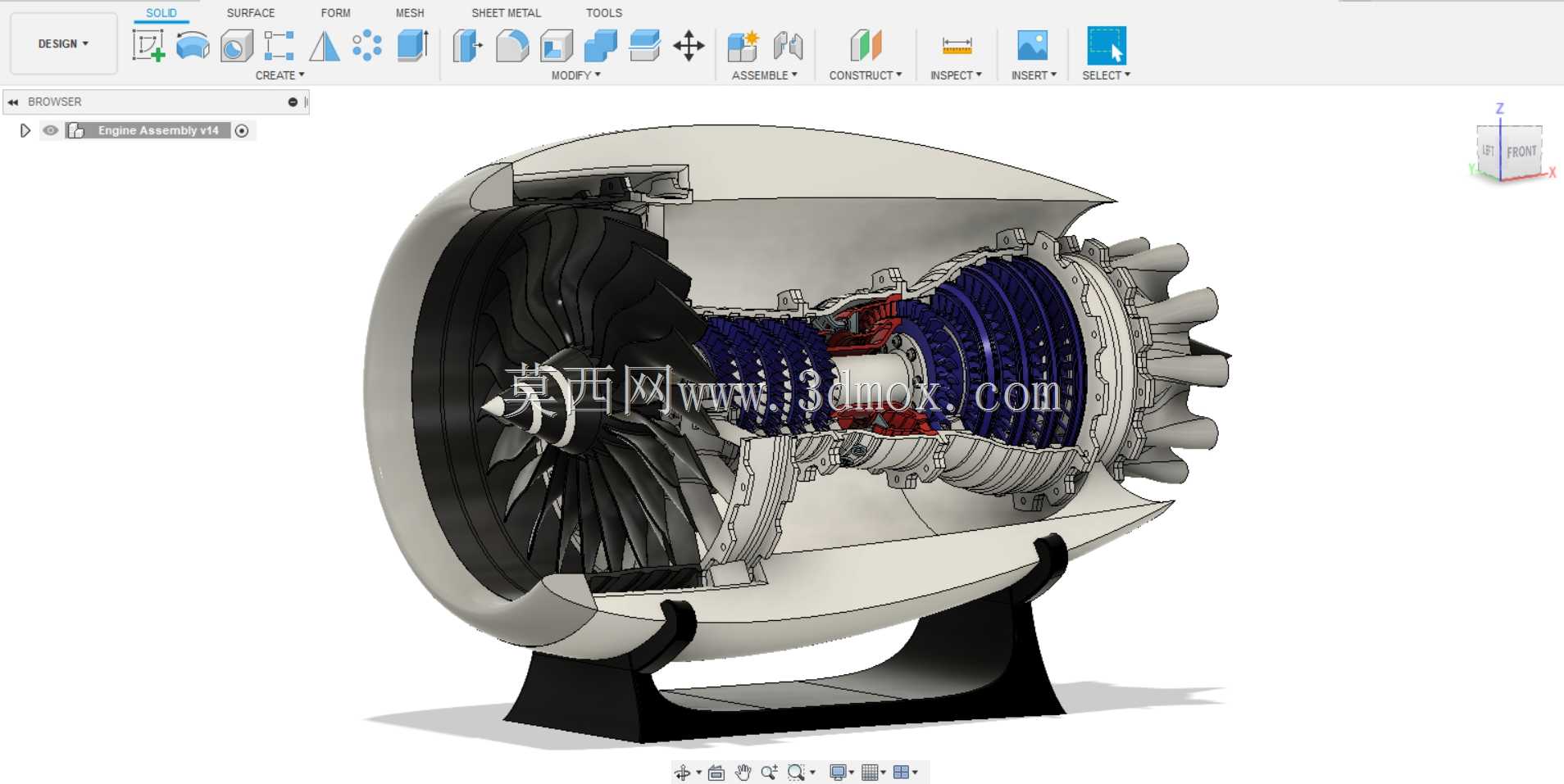Select the Orbit navigation tool
Screen dimensions: 1564x784
click(682, 773)
